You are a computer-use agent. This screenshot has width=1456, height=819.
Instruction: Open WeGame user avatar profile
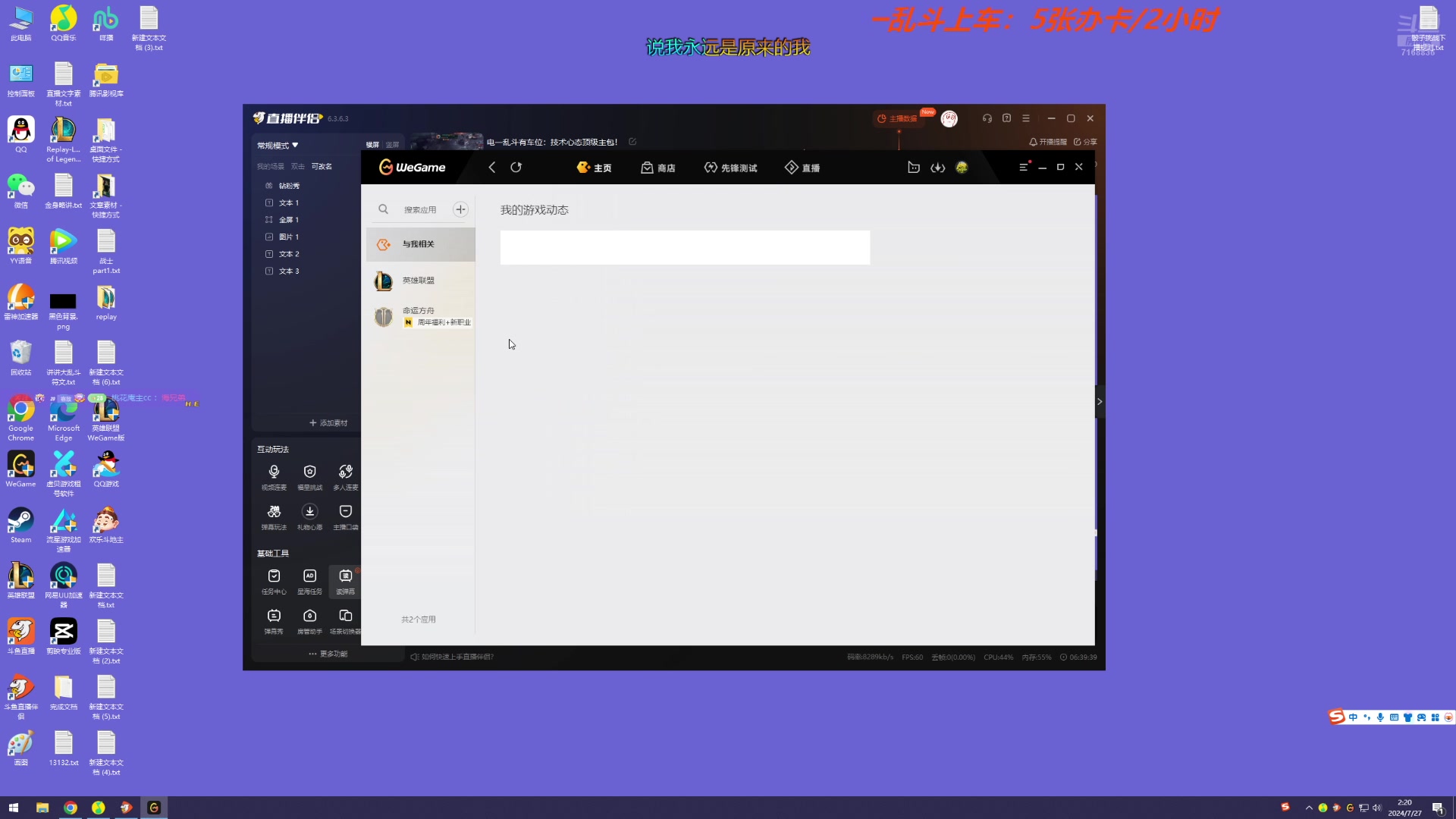tap(962, 168)
